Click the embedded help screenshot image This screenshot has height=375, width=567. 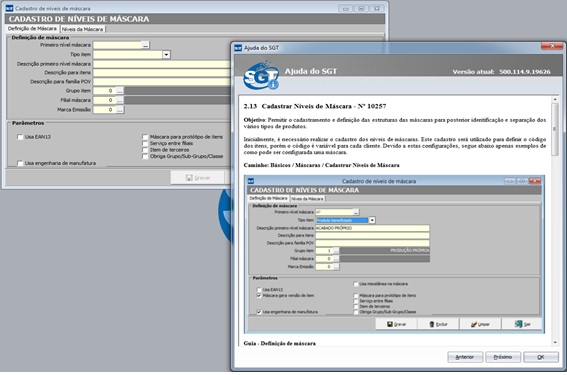[x=395, y=255]
